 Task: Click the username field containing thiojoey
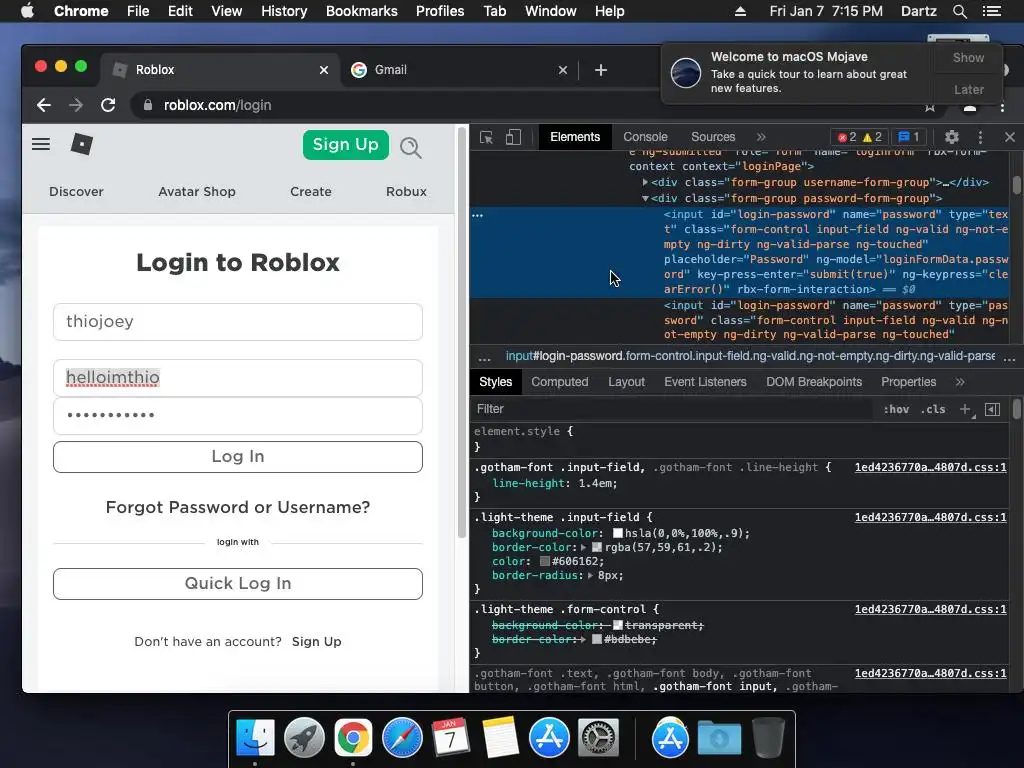tap(238, 322)
